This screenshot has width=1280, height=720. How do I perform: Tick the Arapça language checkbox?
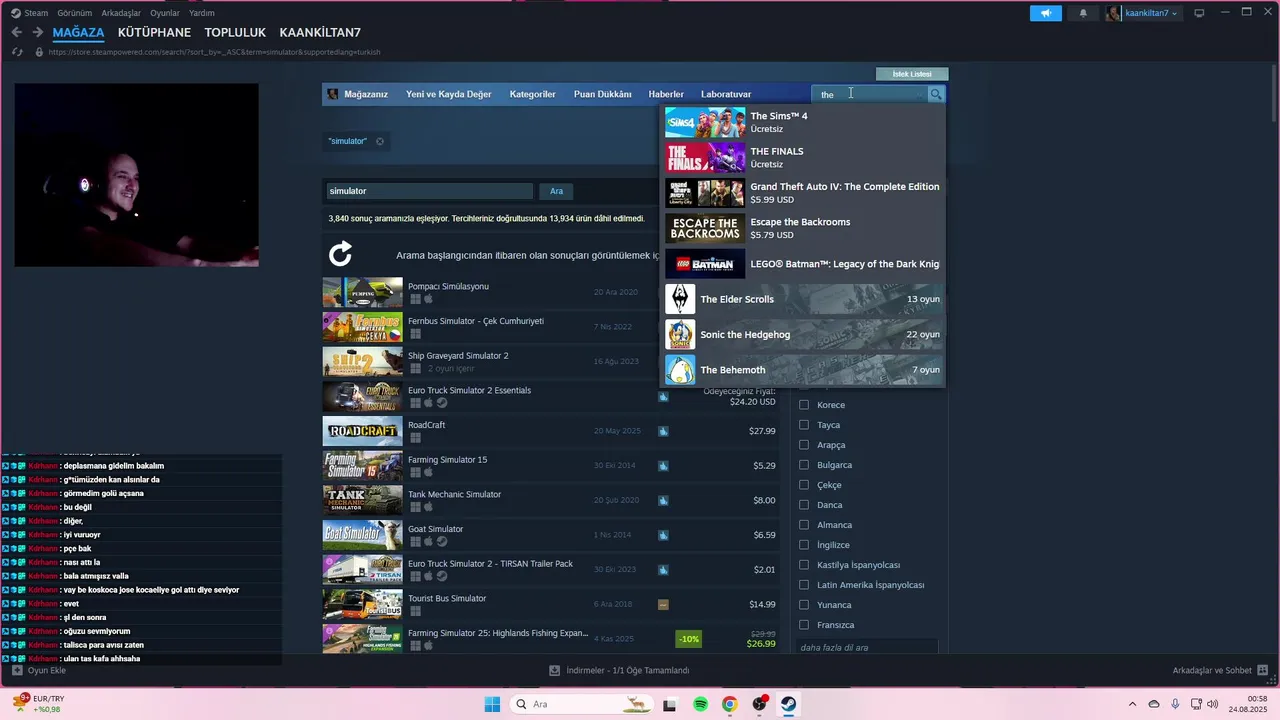[804, 445]
